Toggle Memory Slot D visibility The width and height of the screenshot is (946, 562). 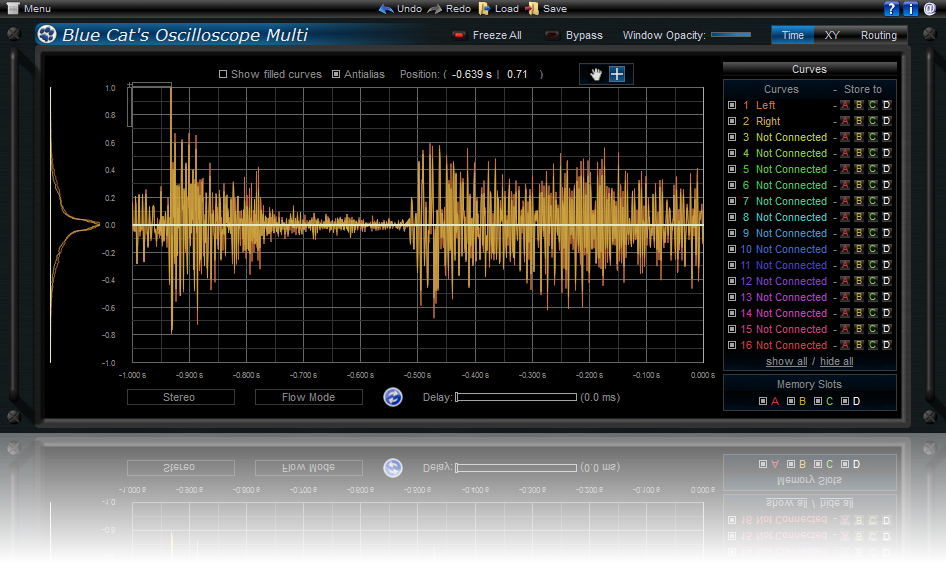[x=845, y=401]
